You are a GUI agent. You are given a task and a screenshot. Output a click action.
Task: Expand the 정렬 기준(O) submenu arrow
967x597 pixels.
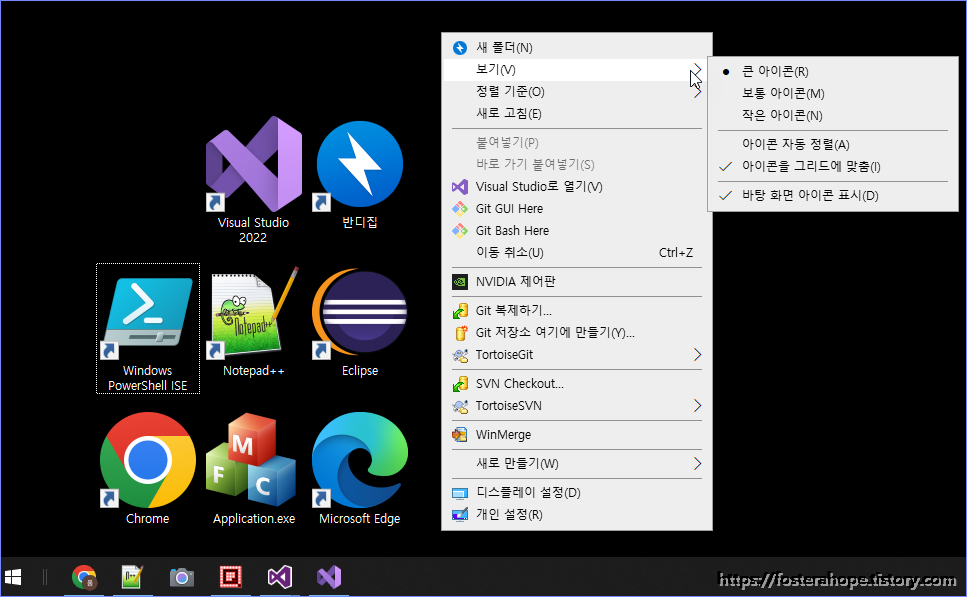pyautogui.click(x=697, y=92)
